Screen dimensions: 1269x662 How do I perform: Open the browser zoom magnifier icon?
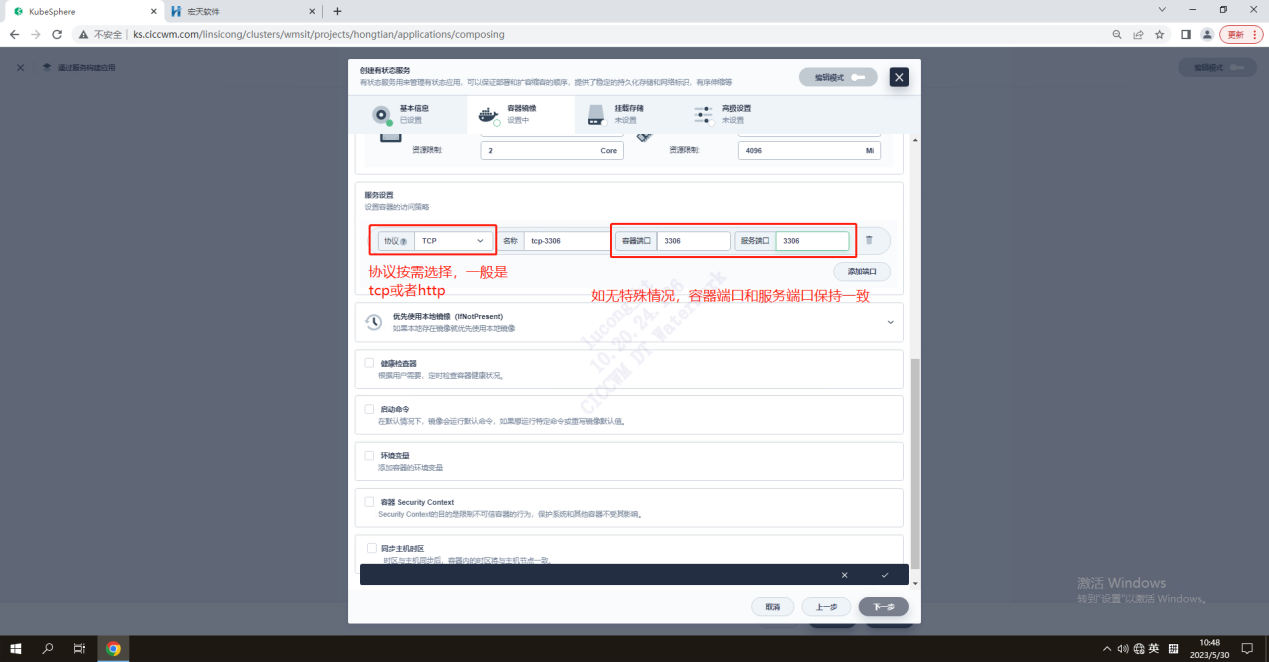(x=1117, y=34)
